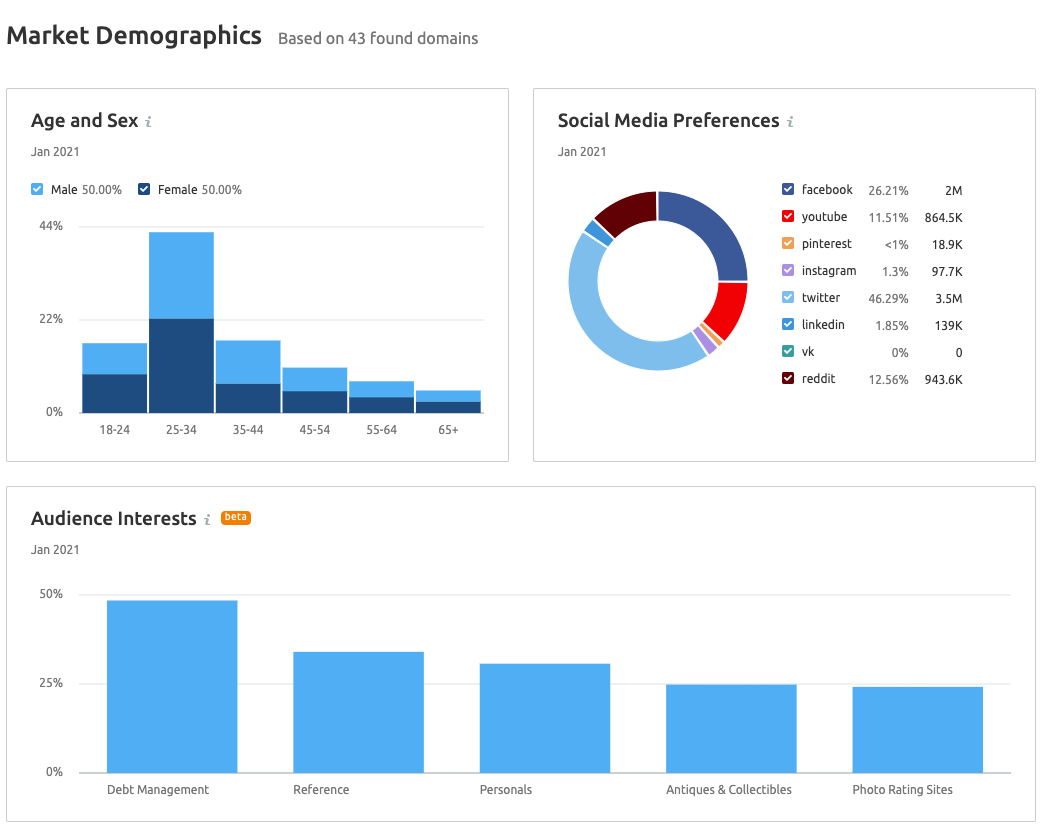Toggle the reddit legend checkbox
The image size is (1046, 834).
788,379
